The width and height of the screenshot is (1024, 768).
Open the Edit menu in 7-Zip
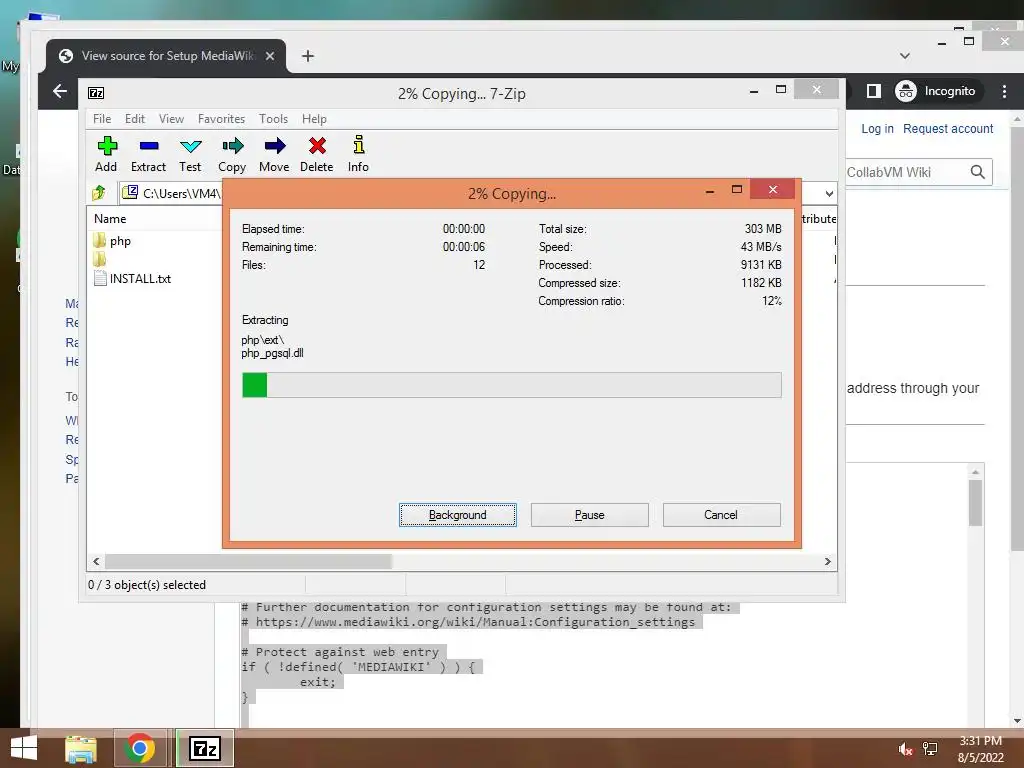tap(135, 119)
